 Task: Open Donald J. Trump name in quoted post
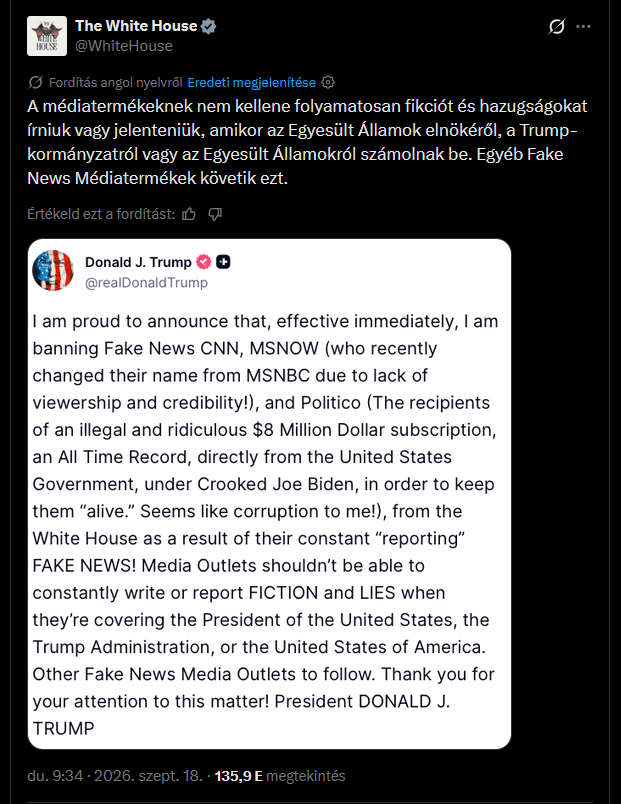(138, 262)
